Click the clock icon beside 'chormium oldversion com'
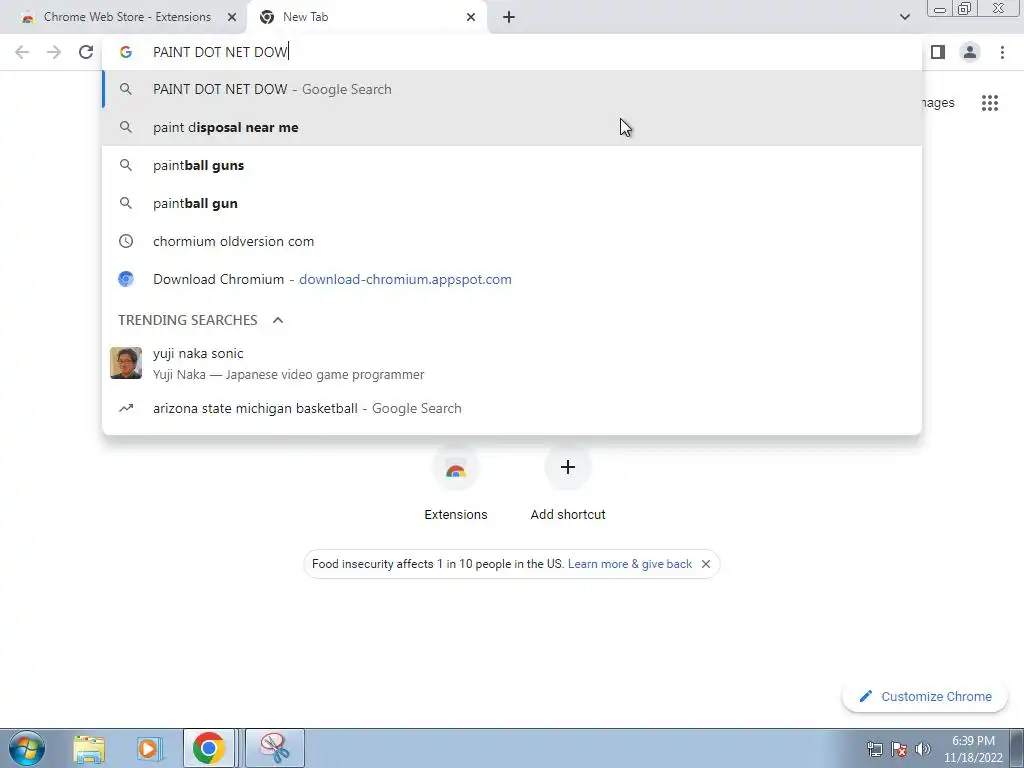Image resolution: width=1024 pixels, height=768 pixels. 126,241
